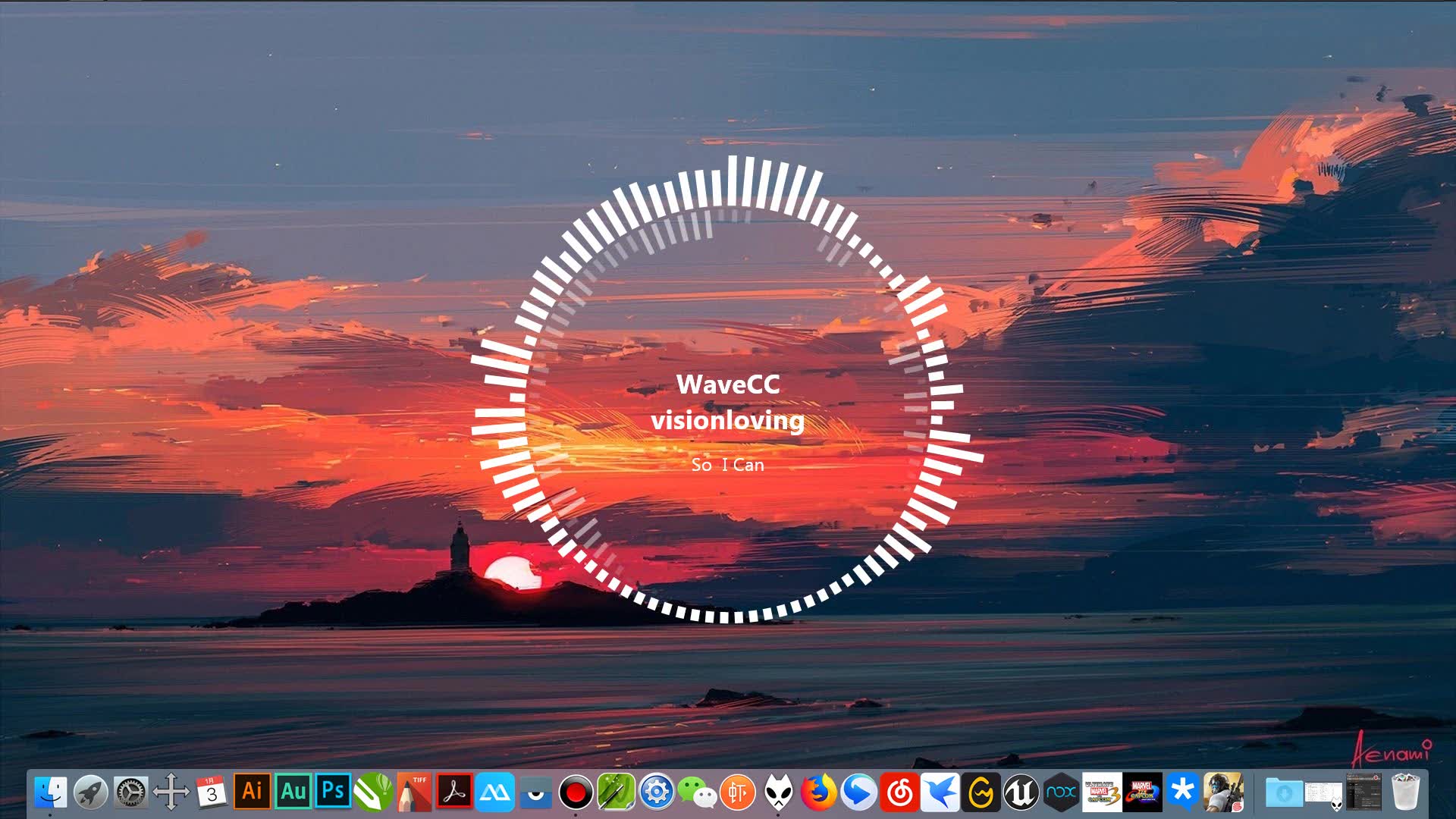This screenshot has height=819, width=1456.
Task: Open foobar2000 white alien-cat icon
Action: coord(778,793)
